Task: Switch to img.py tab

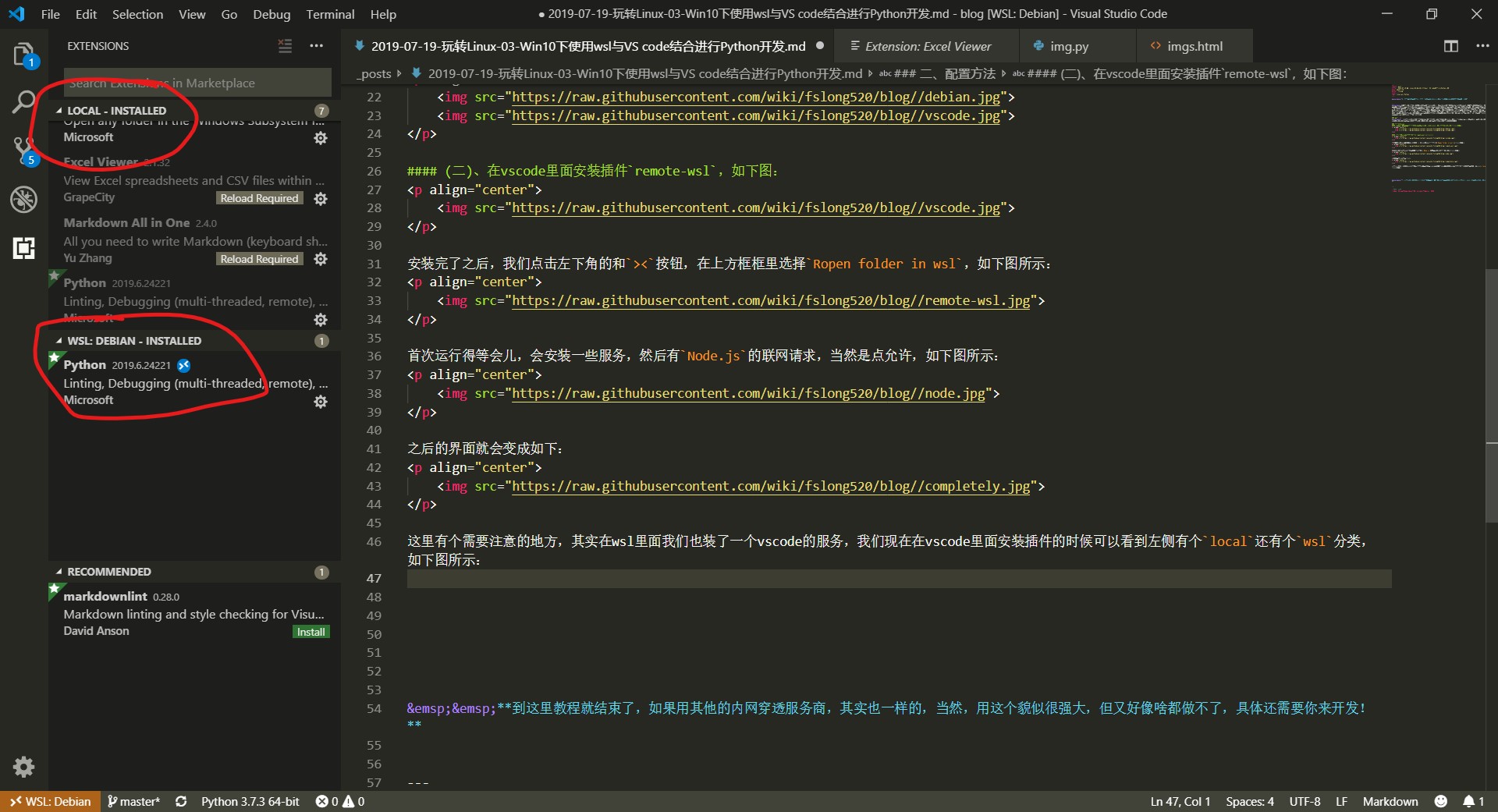Action: click(x=1077, y=46)
